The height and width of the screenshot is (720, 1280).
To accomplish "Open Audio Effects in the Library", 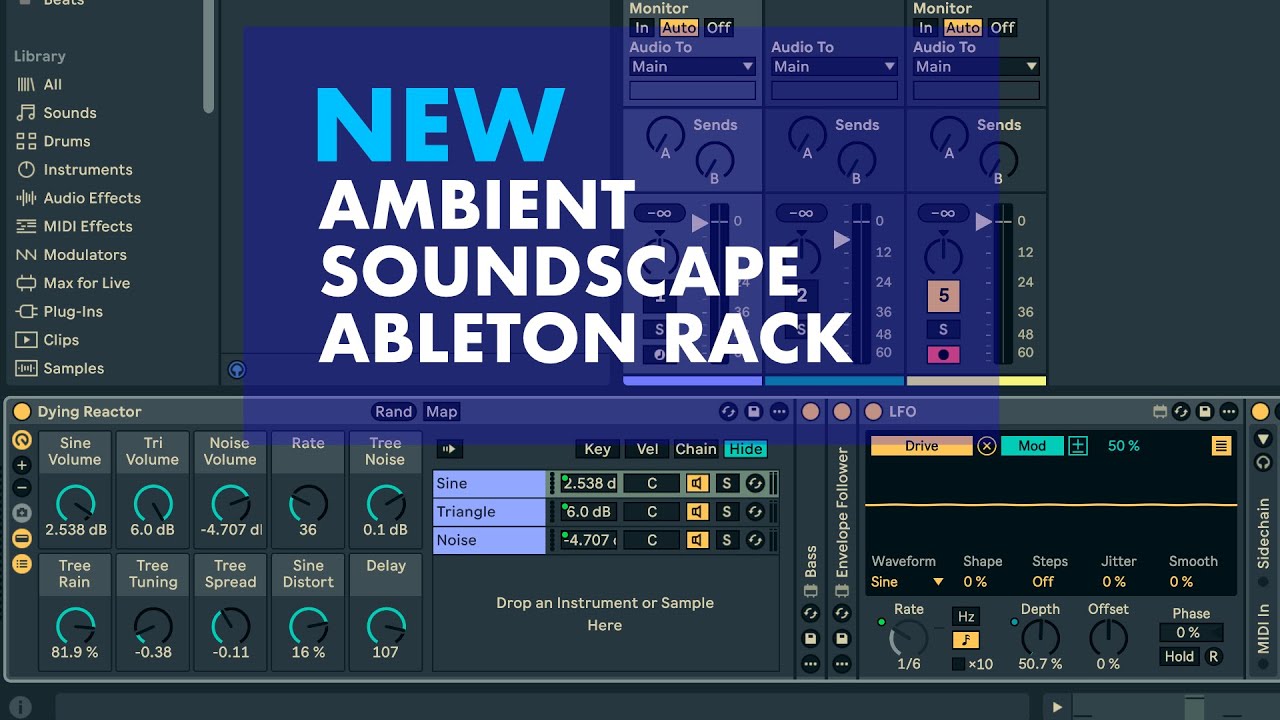I will (x=92, y=198).
